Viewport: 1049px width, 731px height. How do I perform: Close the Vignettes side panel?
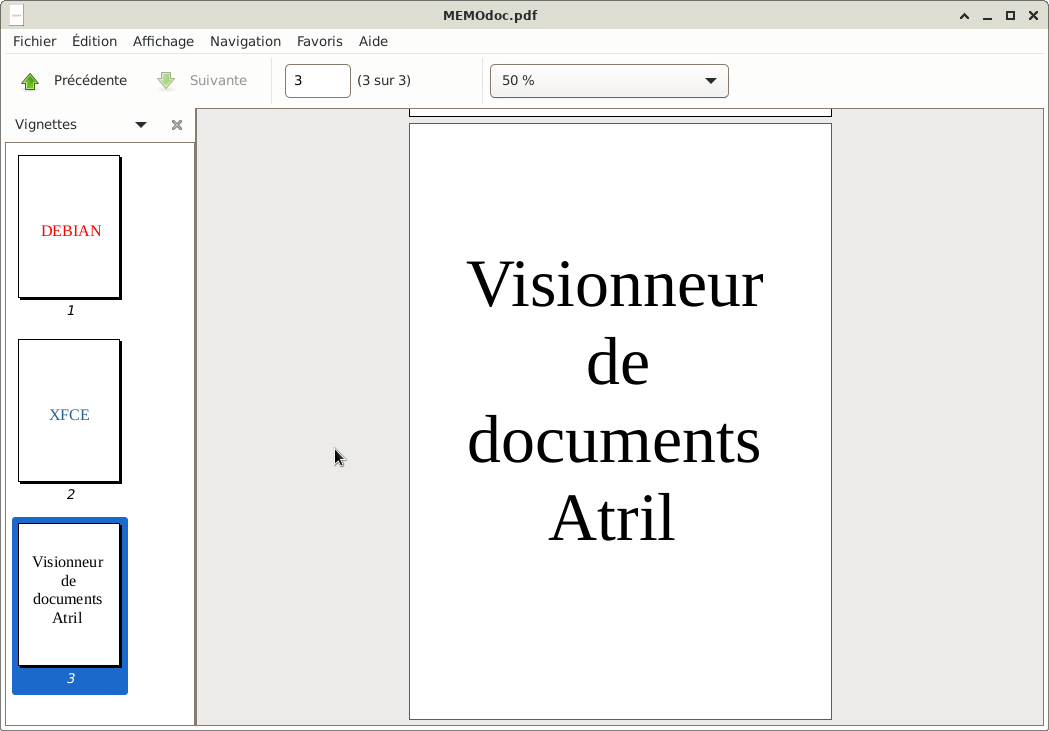[177, 125]
